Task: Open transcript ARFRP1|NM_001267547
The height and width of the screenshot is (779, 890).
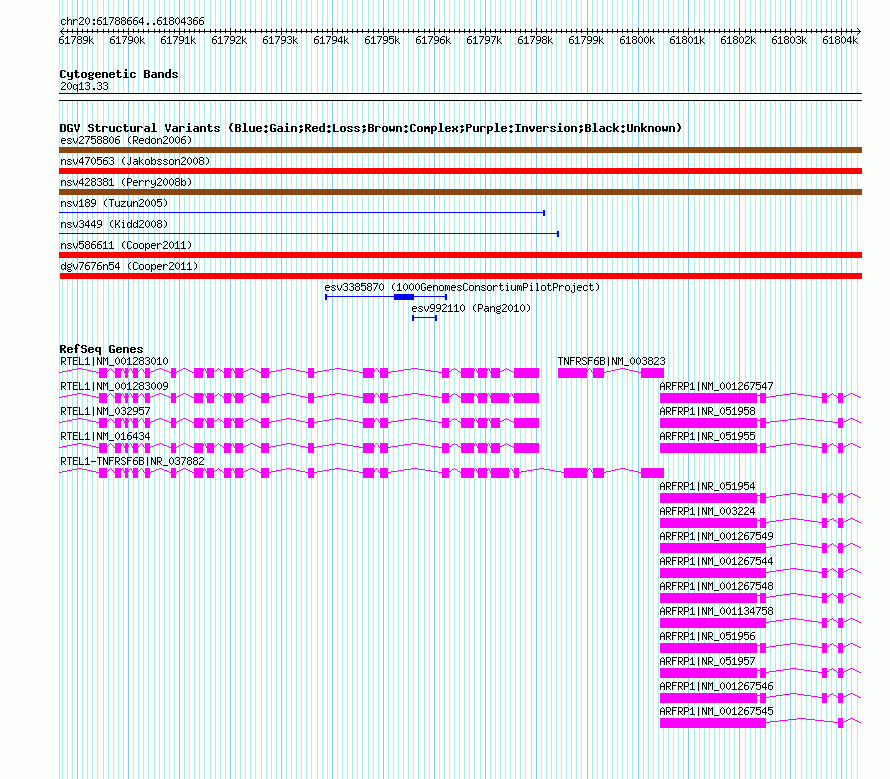Action: coord(716,386)
